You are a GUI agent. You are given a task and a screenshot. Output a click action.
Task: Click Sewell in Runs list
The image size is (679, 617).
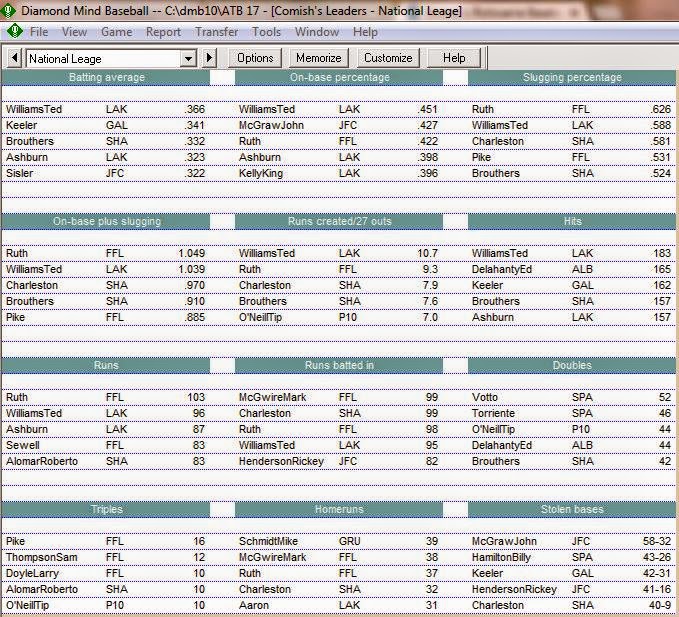tap(23, 446)
